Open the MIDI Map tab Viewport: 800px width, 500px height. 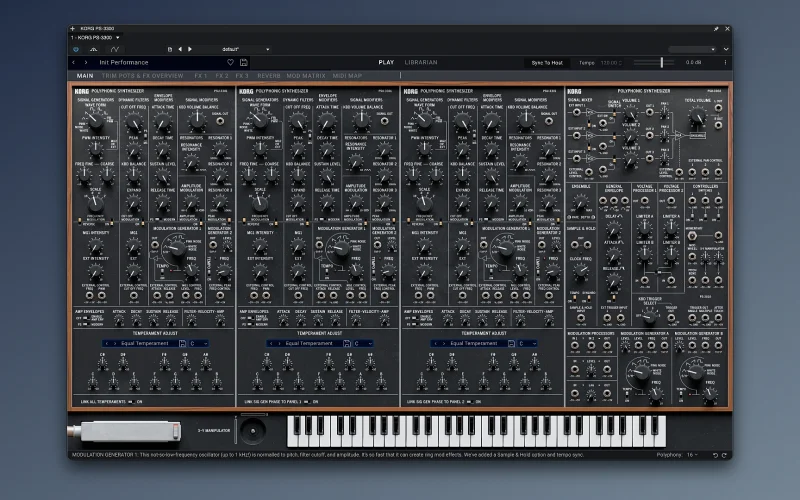[347, 76]
